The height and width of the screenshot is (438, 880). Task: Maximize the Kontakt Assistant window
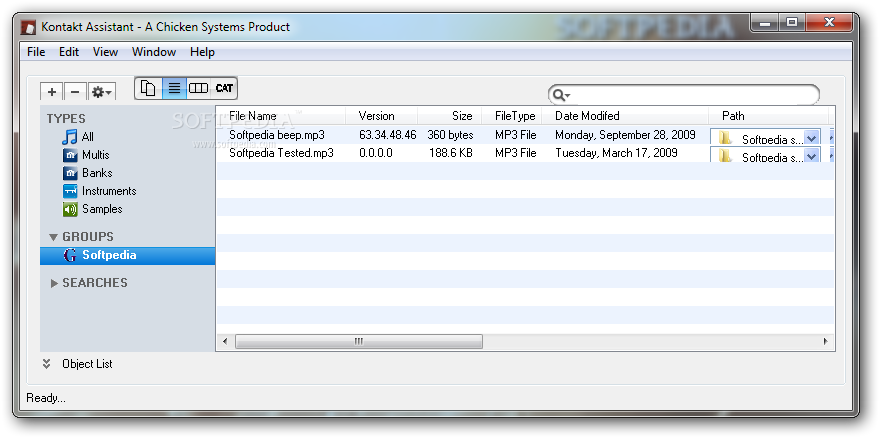pyautogui.click(x=792, y=22)
